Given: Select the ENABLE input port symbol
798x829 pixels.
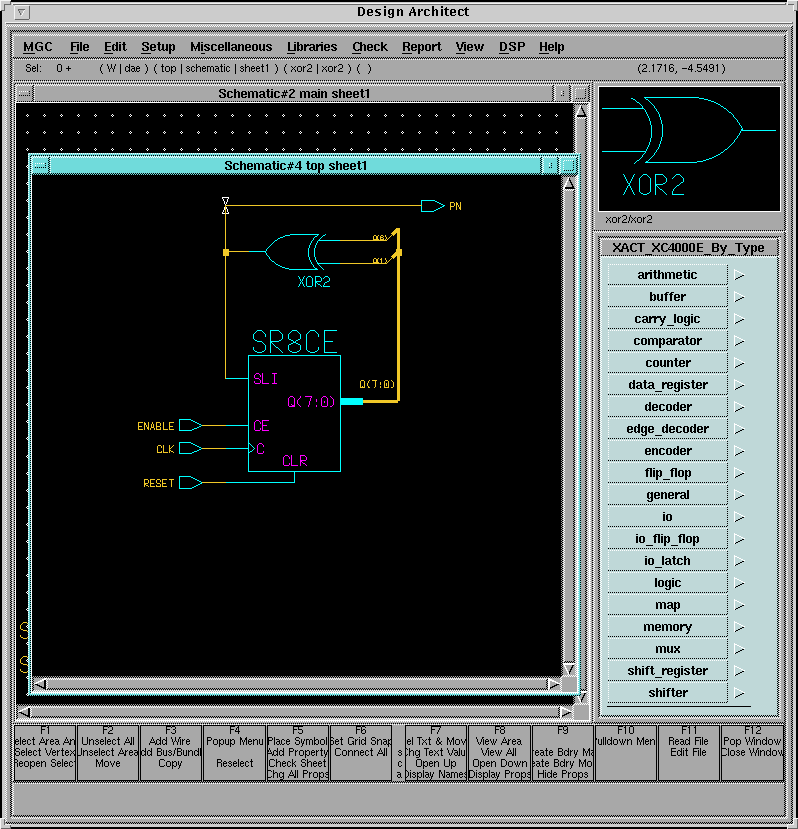Looking at the screenshot, I should coord(190,426).
